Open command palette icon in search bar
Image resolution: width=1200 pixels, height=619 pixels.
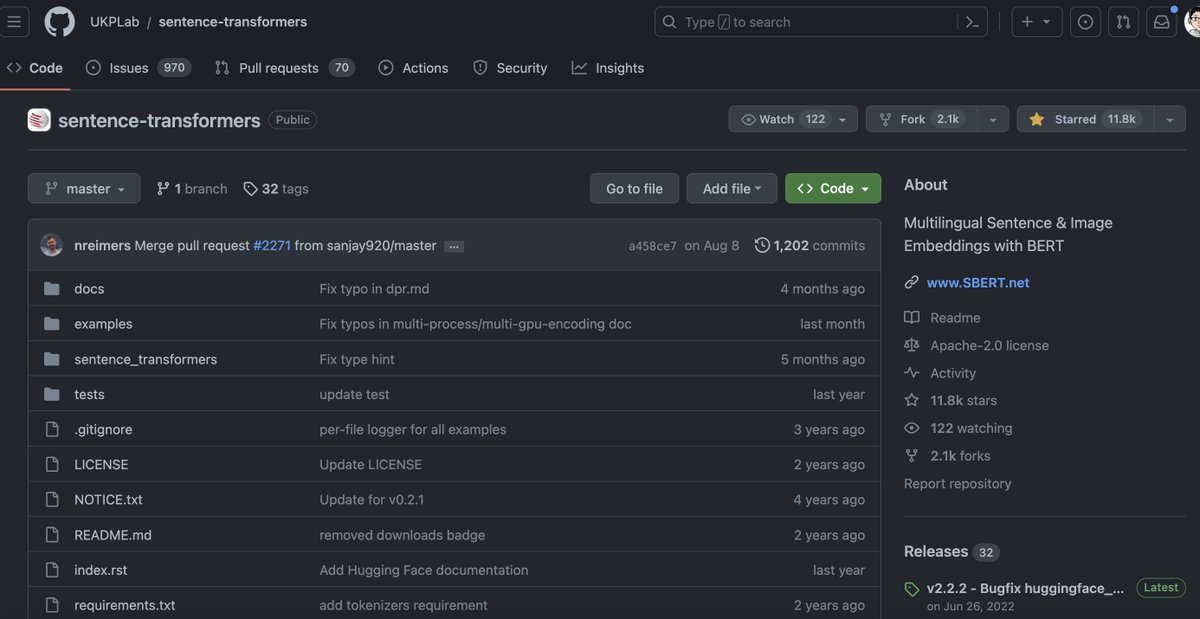tap(971, 22)
